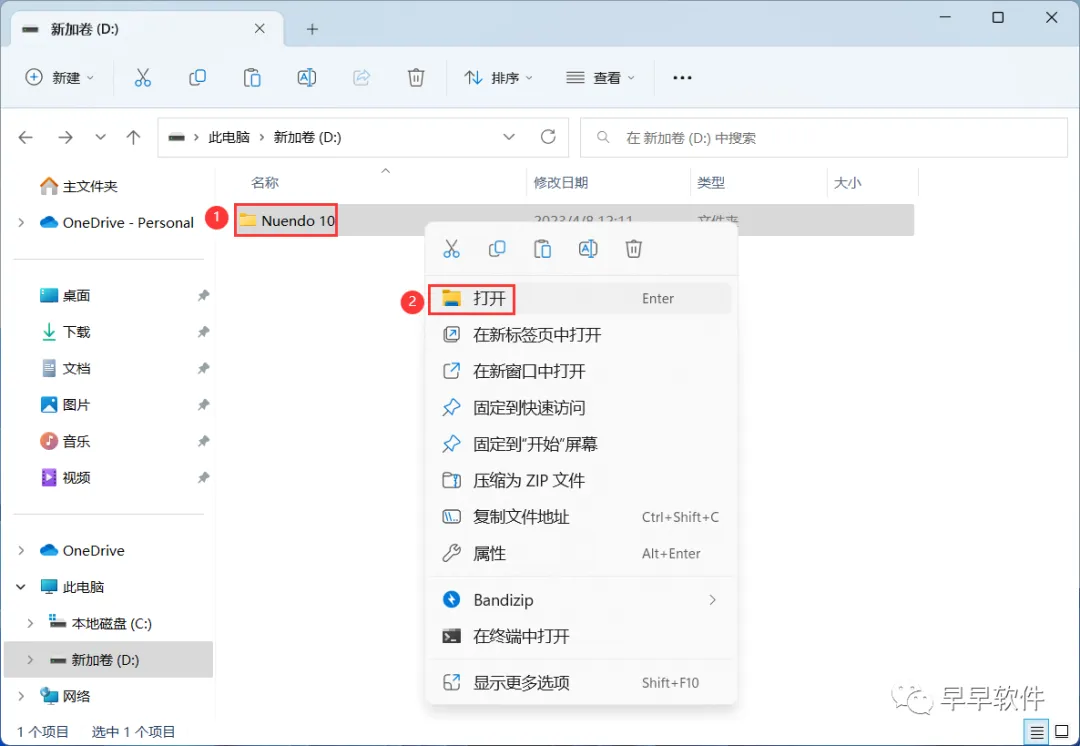Click the Share icon in the toolbar
Viewport: 1080px width, 746px height.
(x=362, y=78)
